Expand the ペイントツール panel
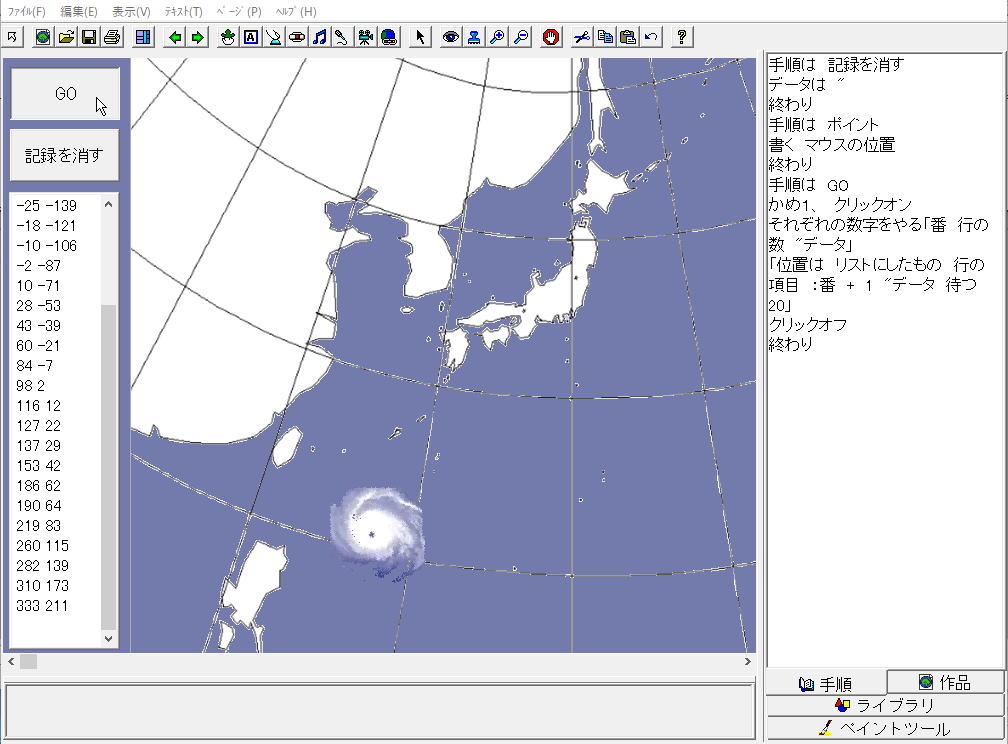Image resolution: width=1008 pixels, height=744 pixels. click(x=885, y=729)
